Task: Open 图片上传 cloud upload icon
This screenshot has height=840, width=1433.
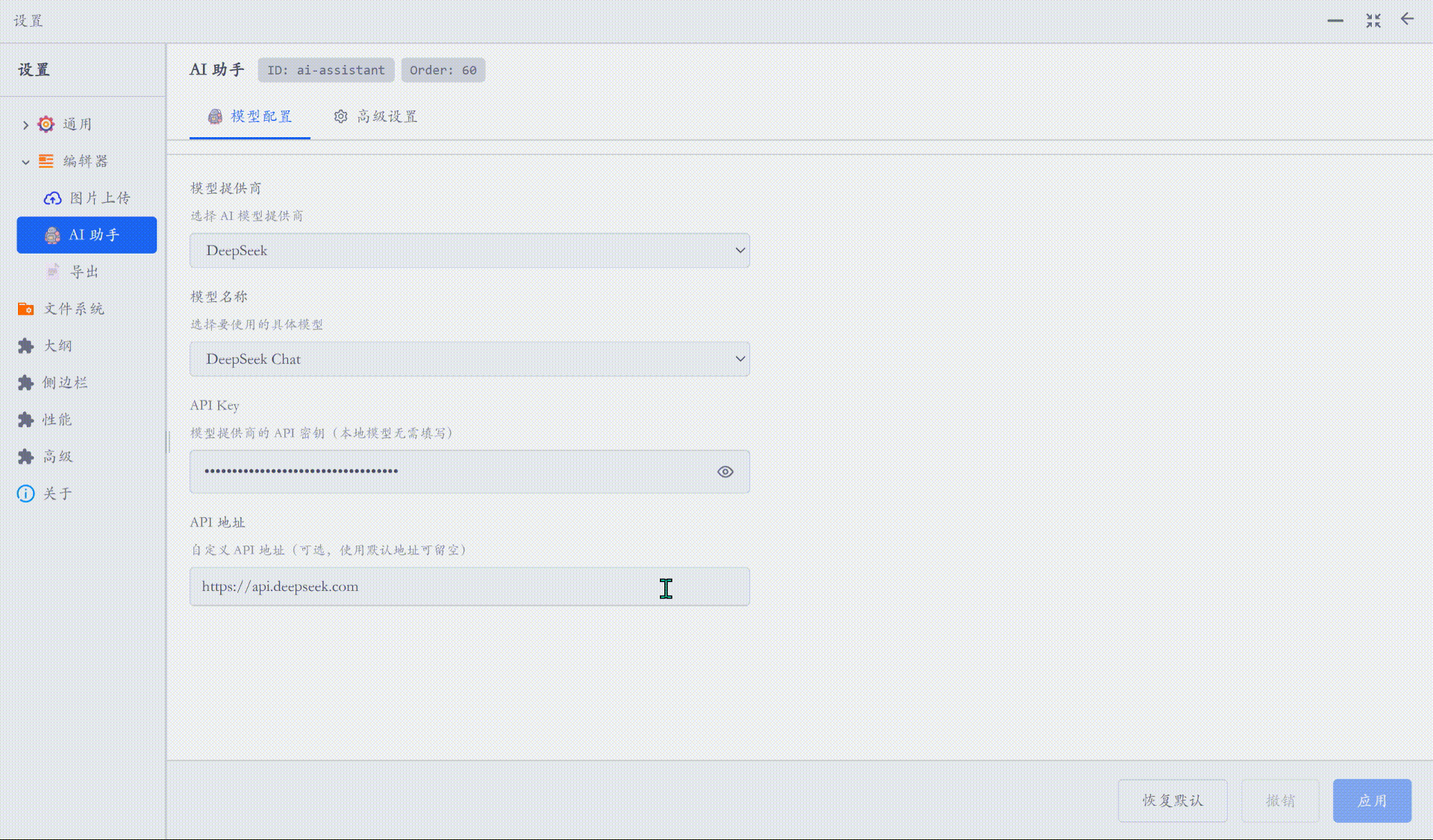Action: pos(52,198)
